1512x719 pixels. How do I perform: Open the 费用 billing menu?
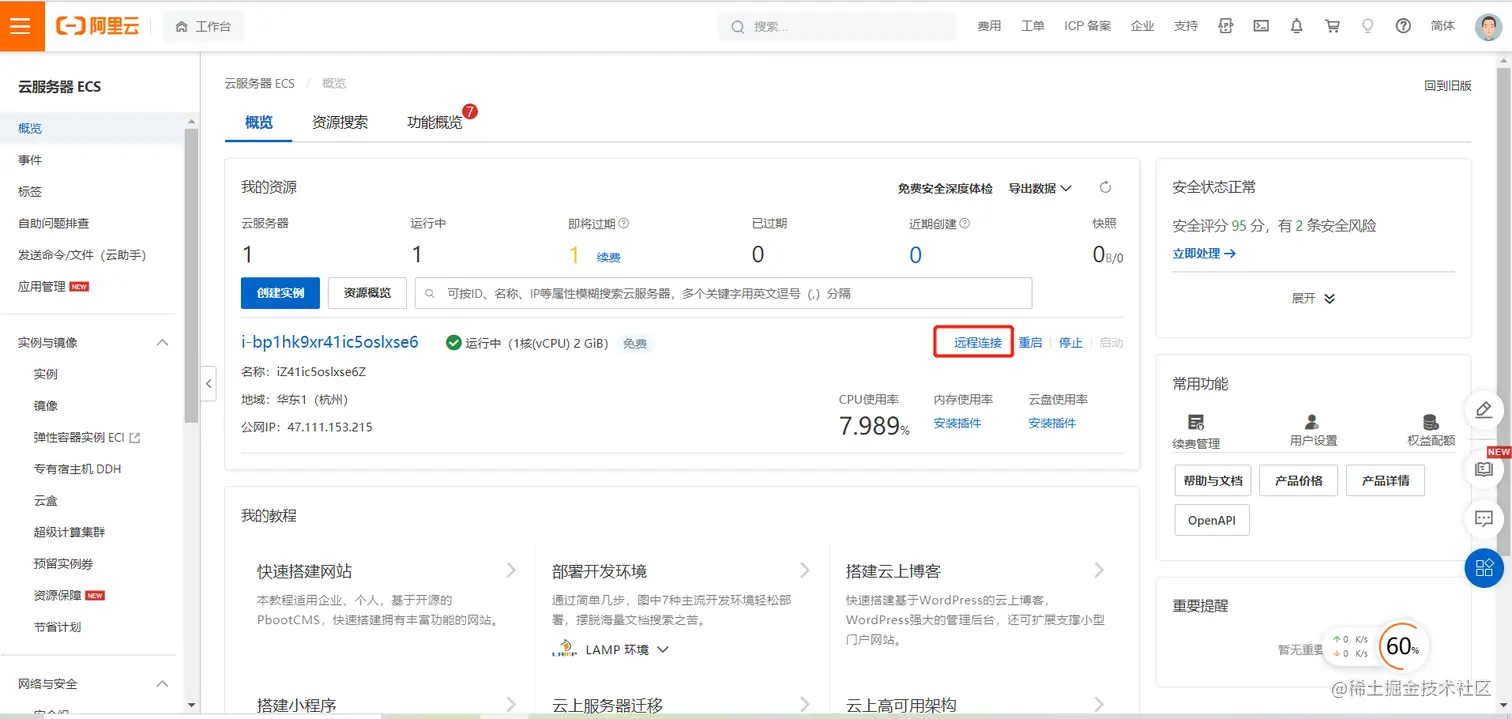coord(989,26)
